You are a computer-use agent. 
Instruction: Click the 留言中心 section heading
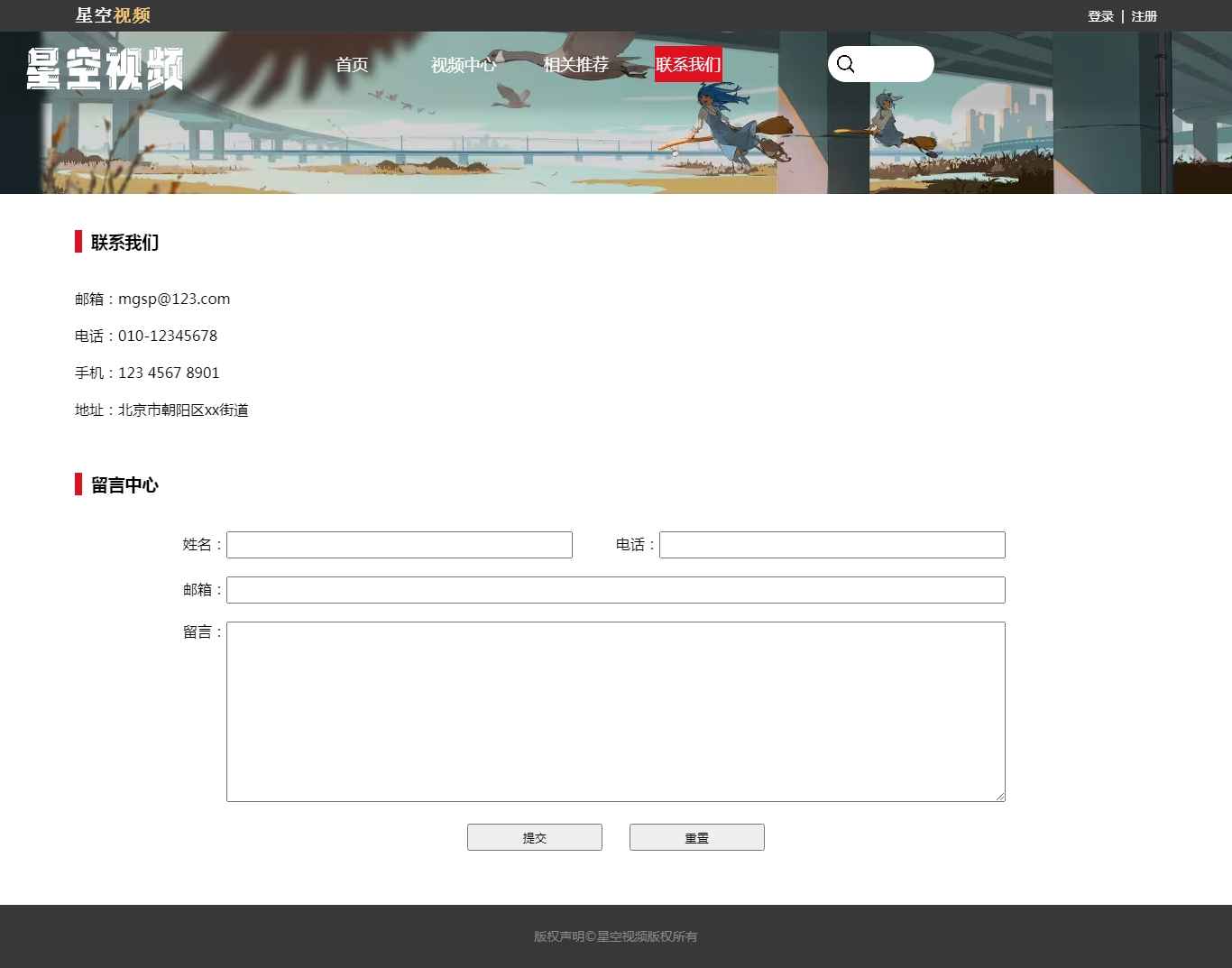[124, 485]
